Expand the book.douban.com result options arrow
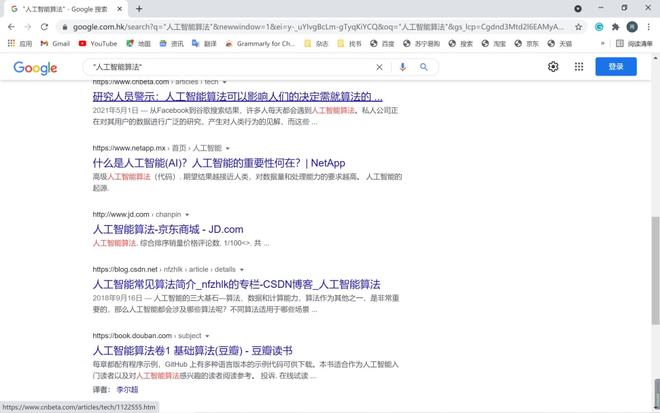The height and width of the screenshot is (413, 660). click(x=207, y=336)
